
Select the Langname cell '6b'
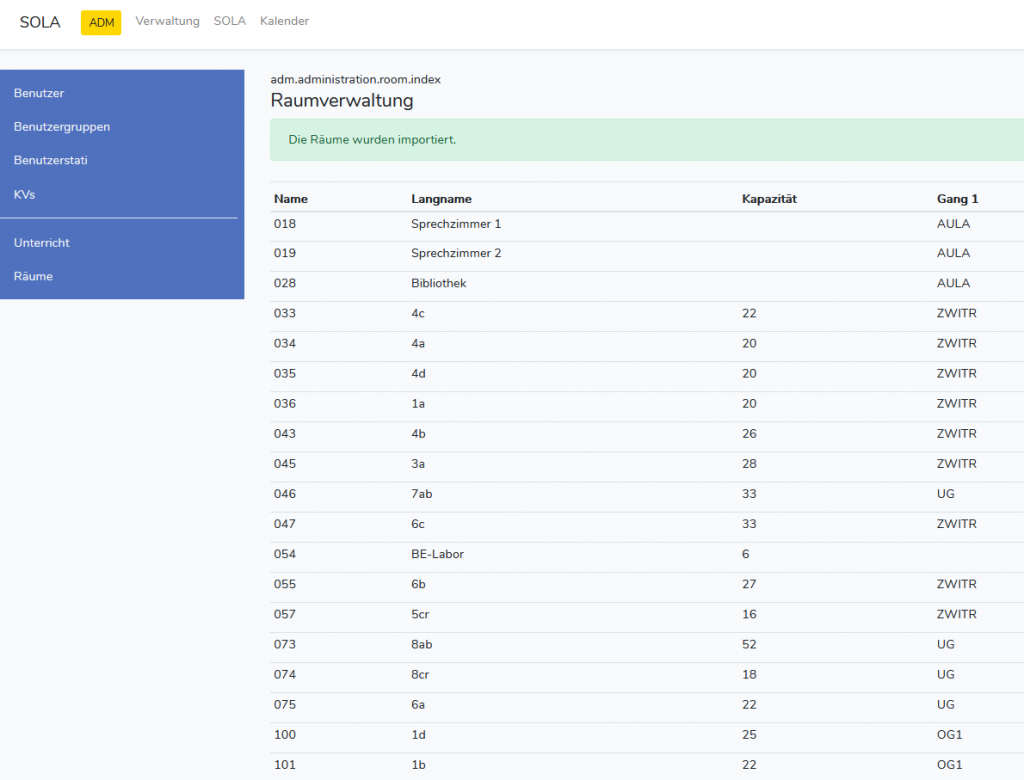pyautogui.click(x=419, y=583)
